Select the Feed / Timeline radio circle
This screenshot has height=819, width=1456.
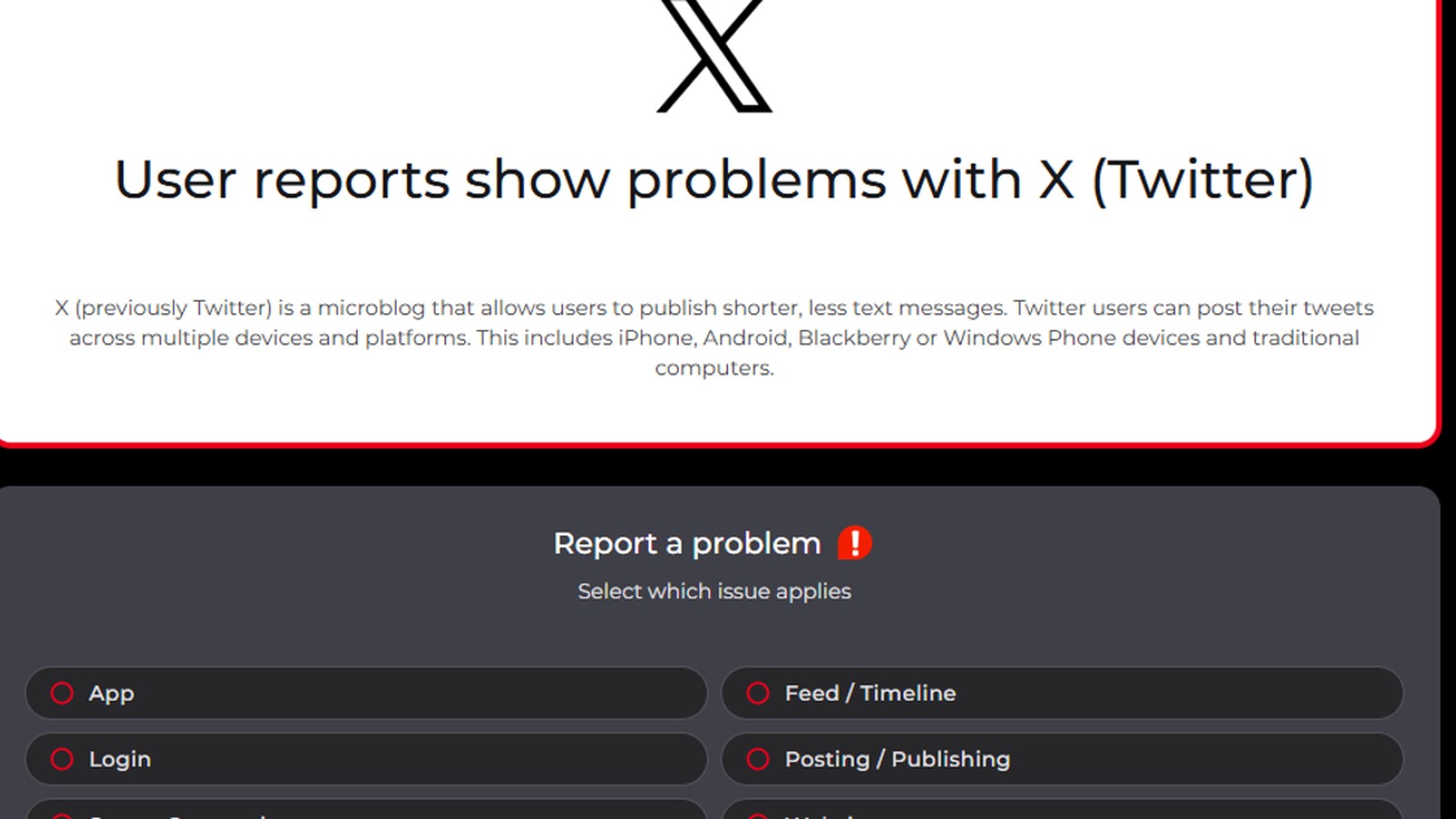click(x=758, y=693)
